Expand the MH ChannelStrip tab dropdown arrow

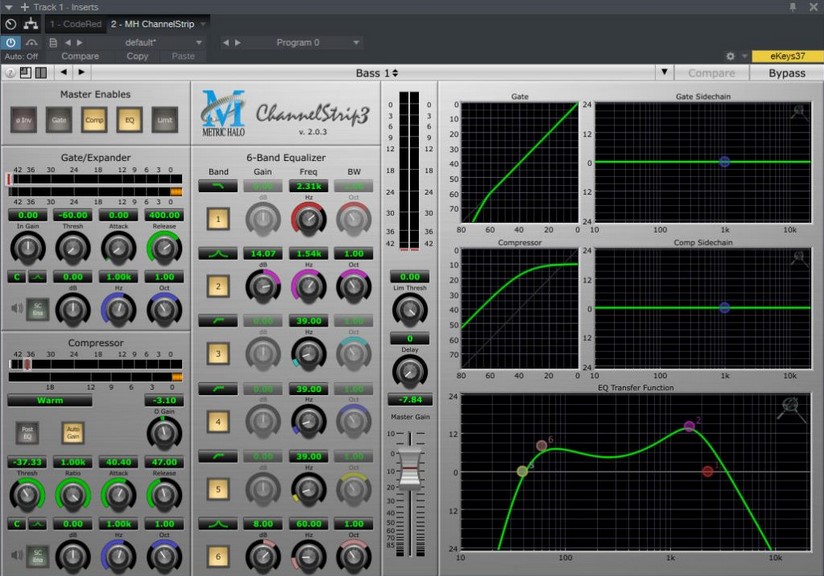coord(203,24)
